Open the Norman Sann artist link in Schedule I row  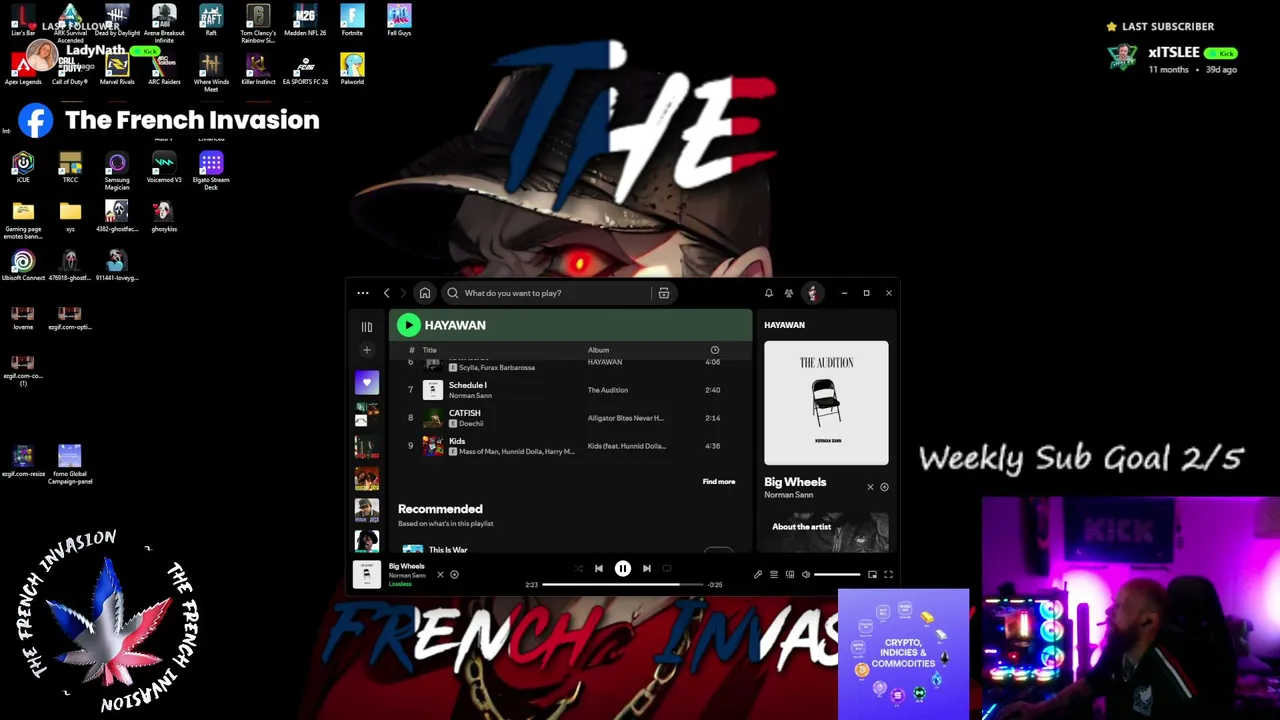(470, 395)
